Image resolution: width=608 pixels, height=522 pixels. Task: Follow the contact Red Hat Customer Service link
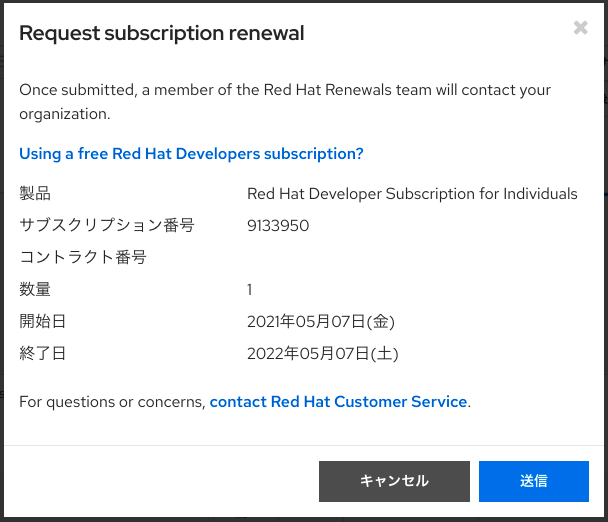coord(338,402)
